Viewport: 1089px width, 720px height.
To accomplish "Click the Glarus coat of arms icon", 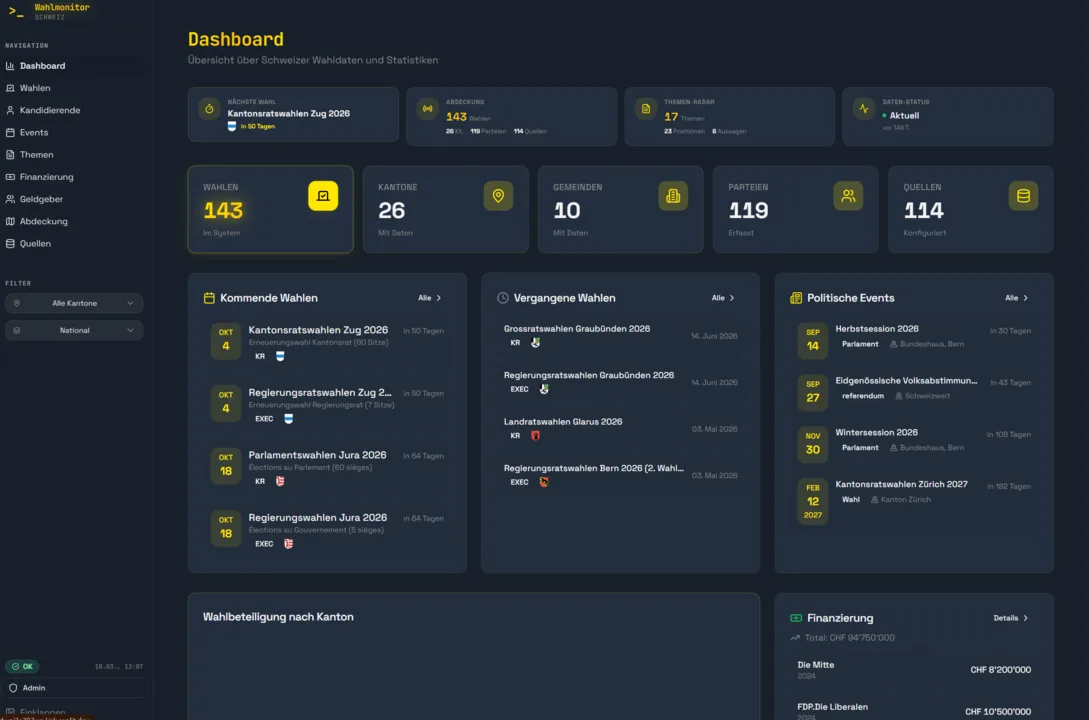I will [535, 436].
